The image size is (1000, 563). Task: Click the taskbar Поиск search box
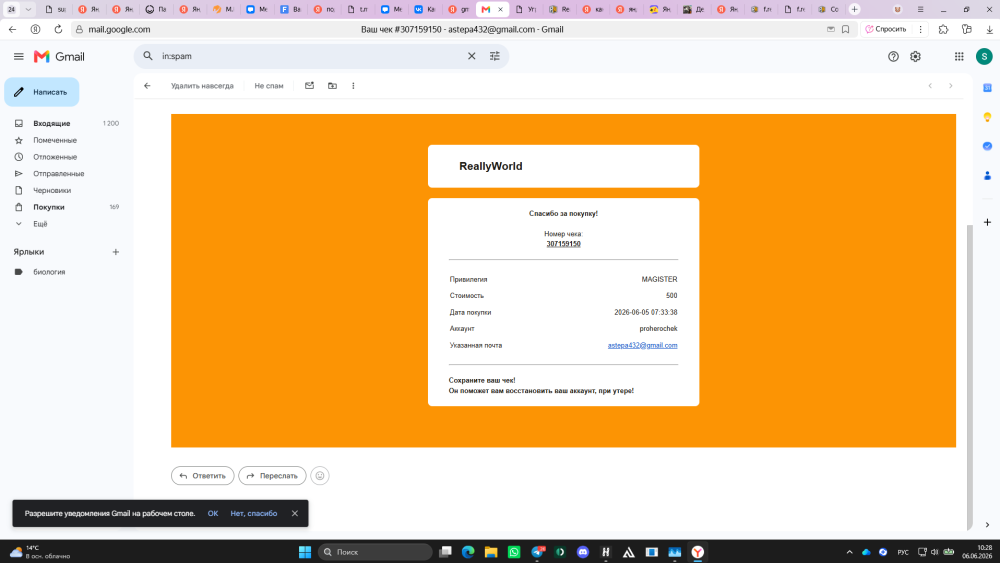click(375, 552)
